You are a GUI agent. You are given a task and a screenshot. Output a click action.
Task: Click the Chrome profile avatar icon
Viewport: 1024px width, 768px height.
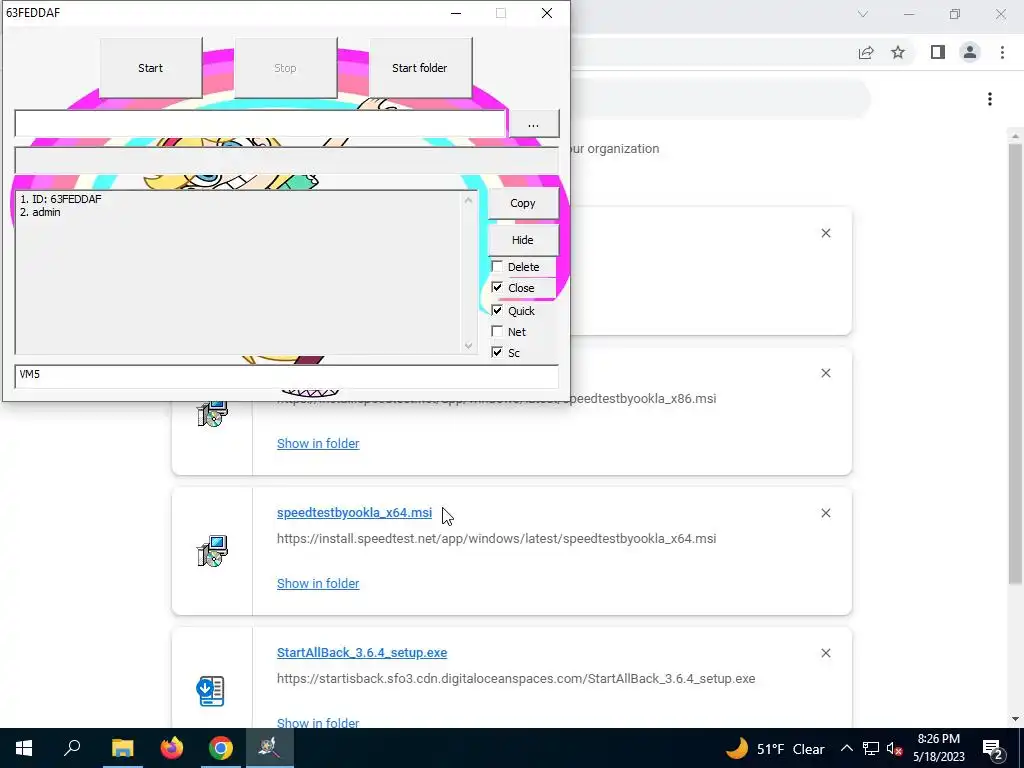pos(970,52)
